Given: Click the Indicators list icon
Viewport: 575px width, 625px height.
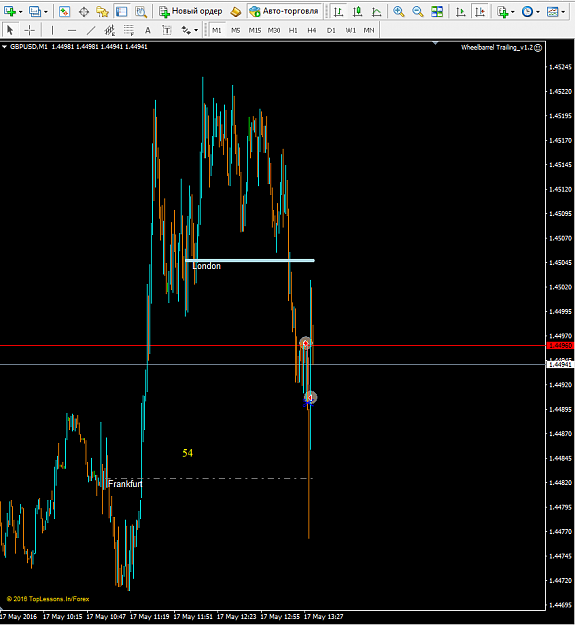Looking at the screenshot, I should (502, 12).
